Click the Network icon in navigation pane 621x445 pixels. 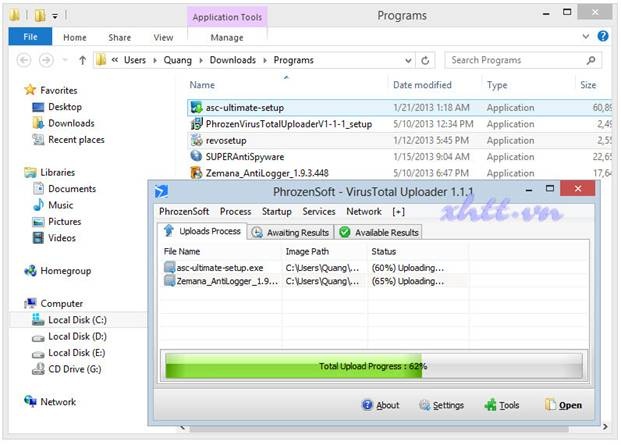30,401
